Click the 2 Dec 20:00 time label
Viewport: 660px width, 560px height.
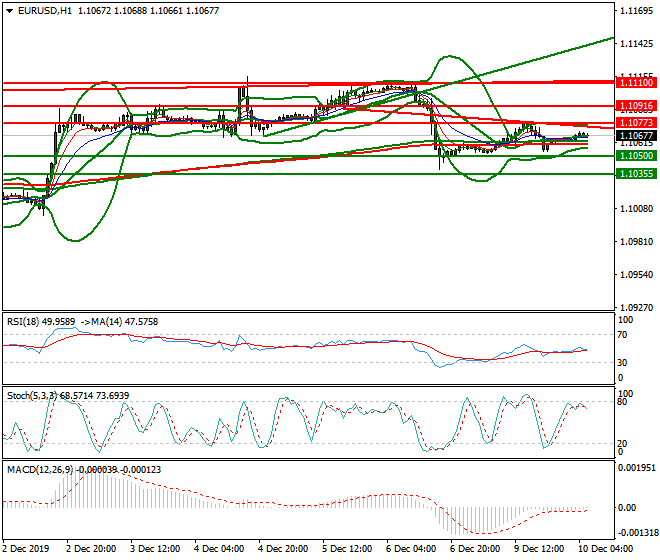(x=91, y=549)
